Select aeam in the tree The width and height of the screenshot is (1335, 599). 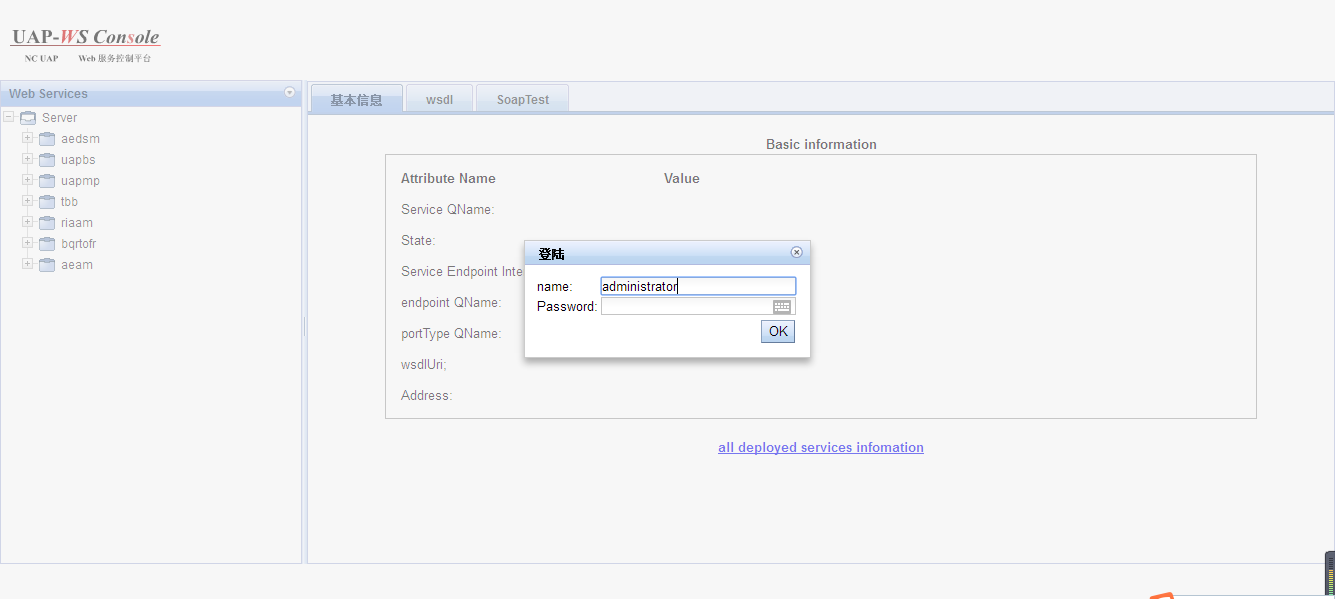(77, 265)
